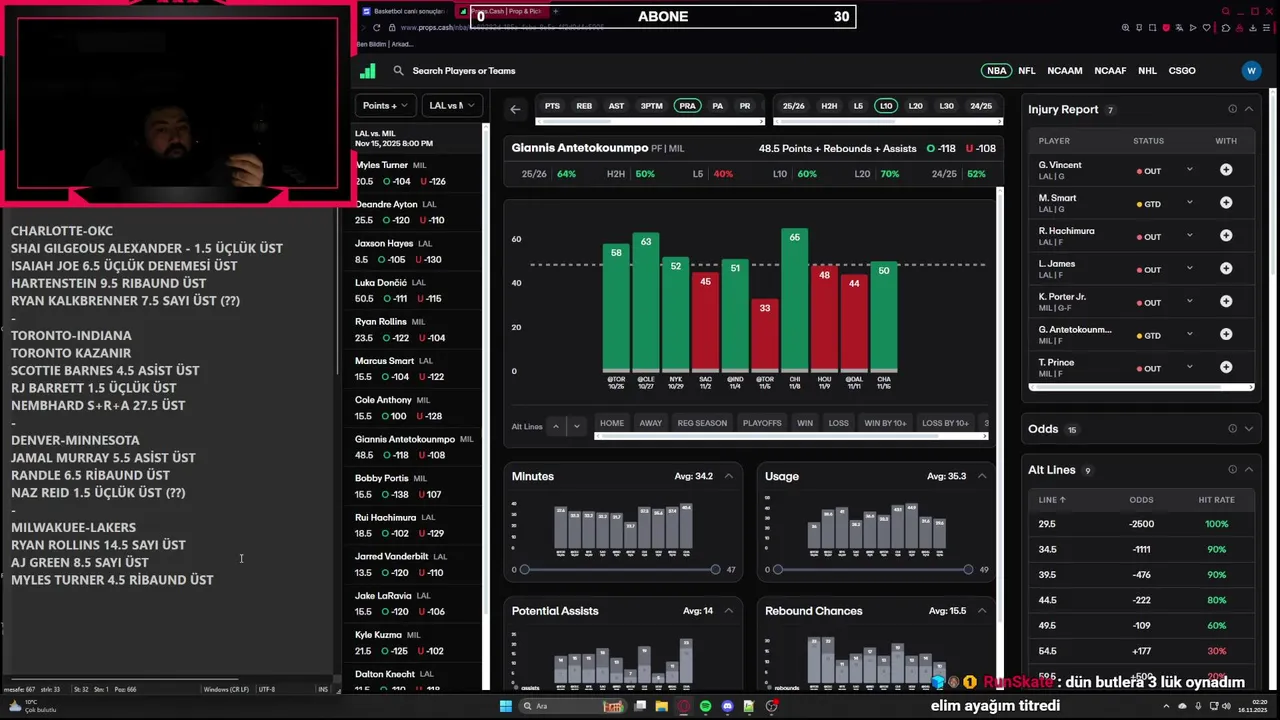This screenshot has width=1280, height=720.
Task: Raise the alt line with up arrow
Action: [556, 426]
